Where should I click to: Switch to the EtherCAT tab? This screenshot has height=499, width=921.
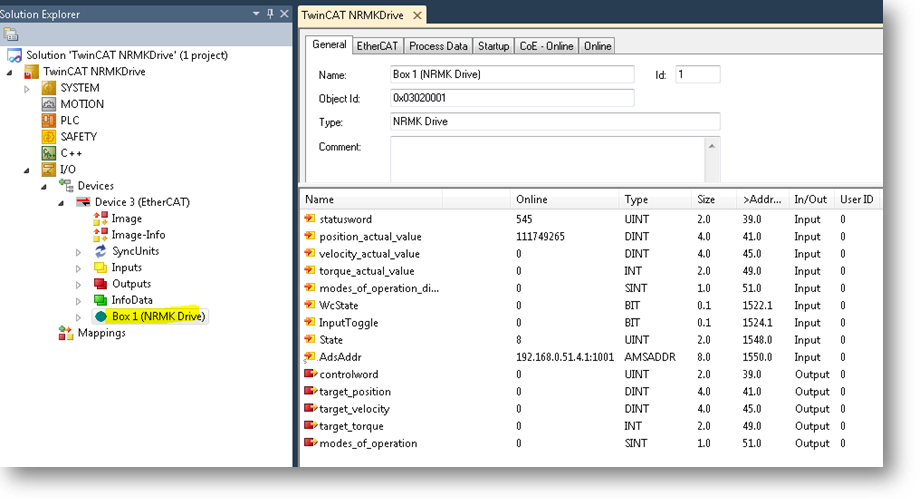377,46
